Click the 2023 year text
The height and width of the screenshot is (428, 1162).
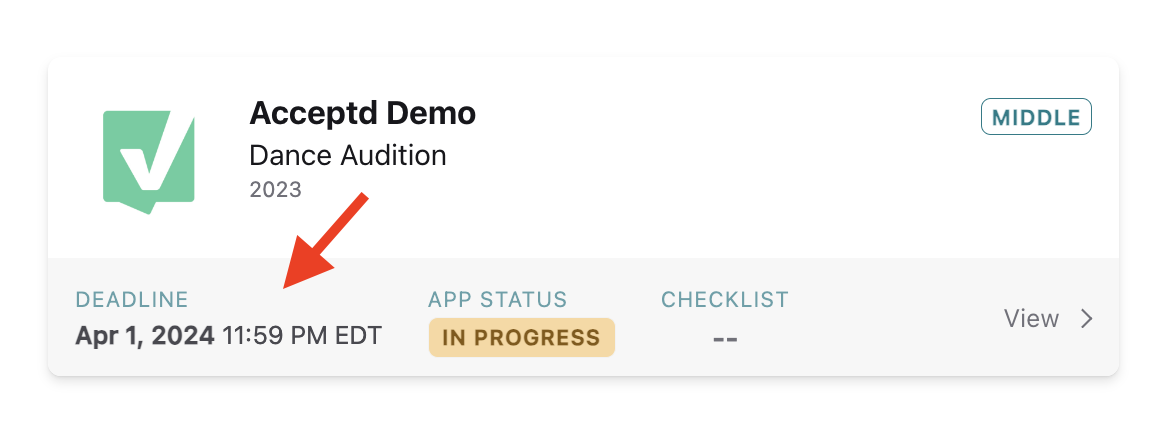click(x=275, y=190)
